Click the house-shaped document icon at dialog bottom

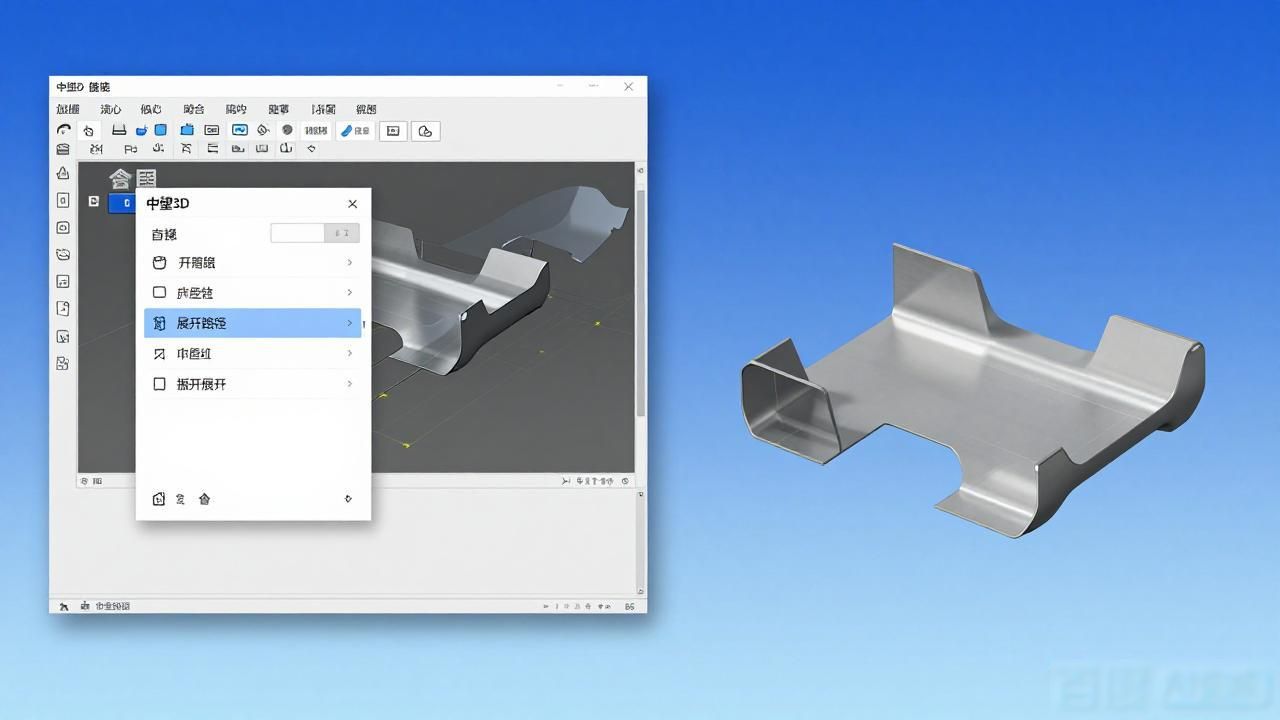[x=158, y=499]
